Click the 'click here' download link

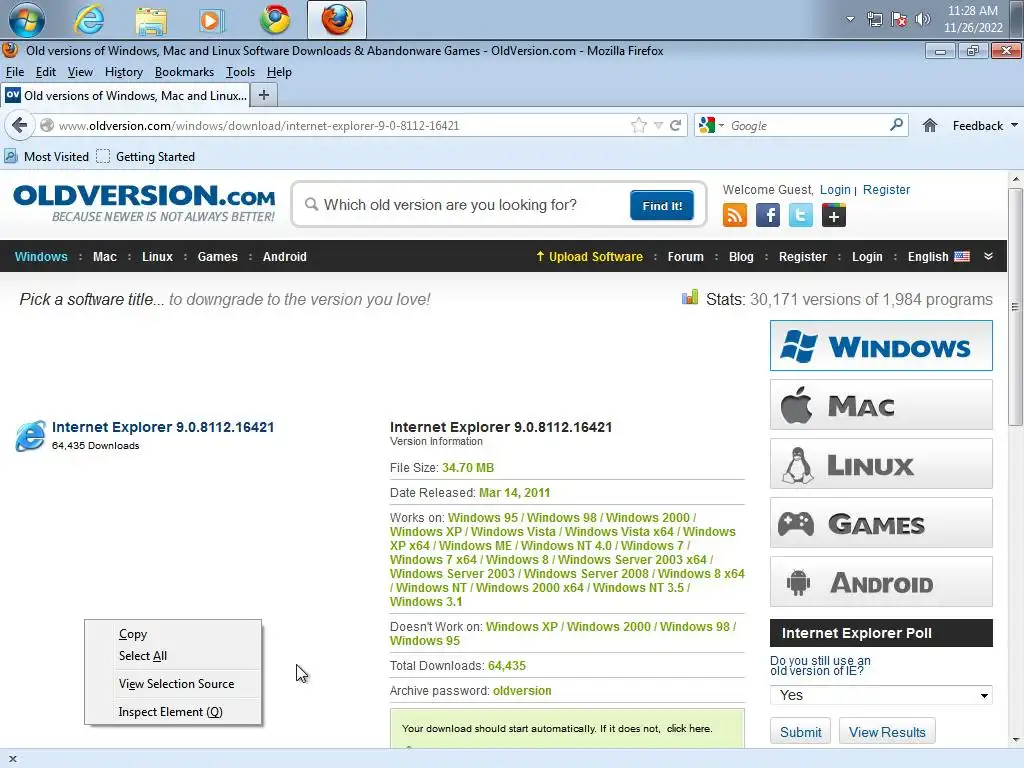pos(688,728)
